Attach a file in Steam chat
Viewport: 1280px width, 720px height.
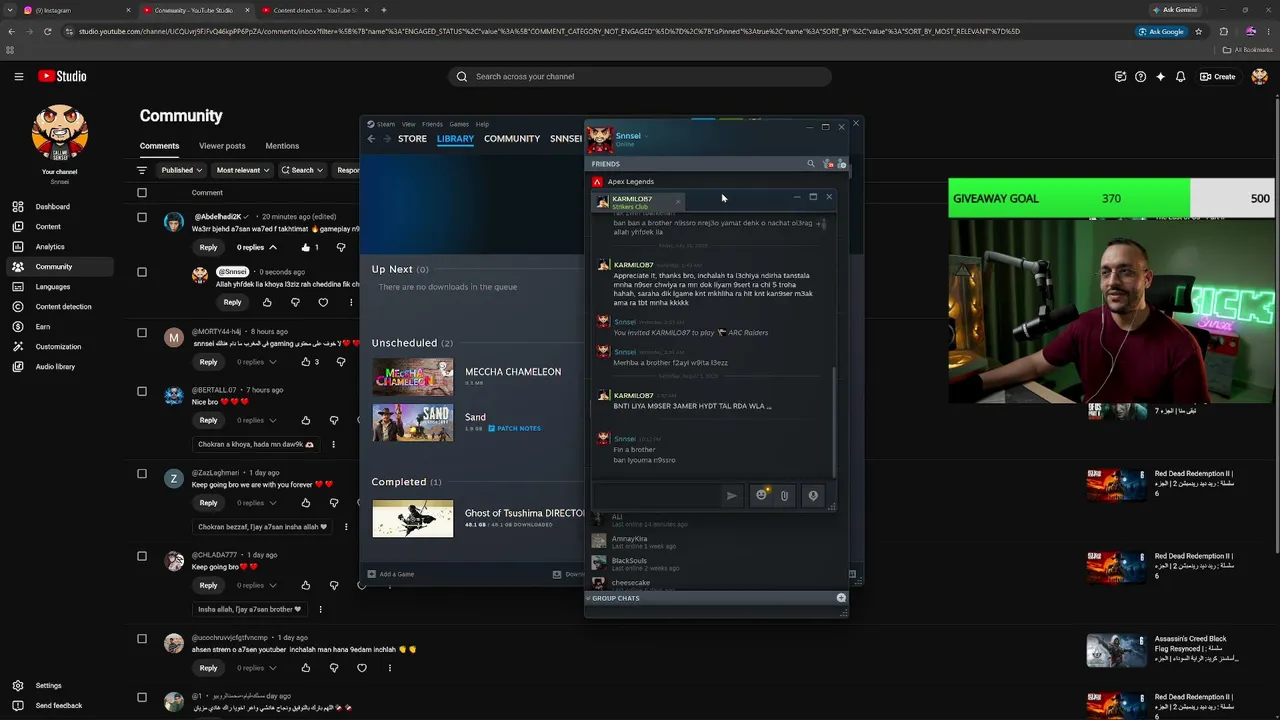pos(784,496)
